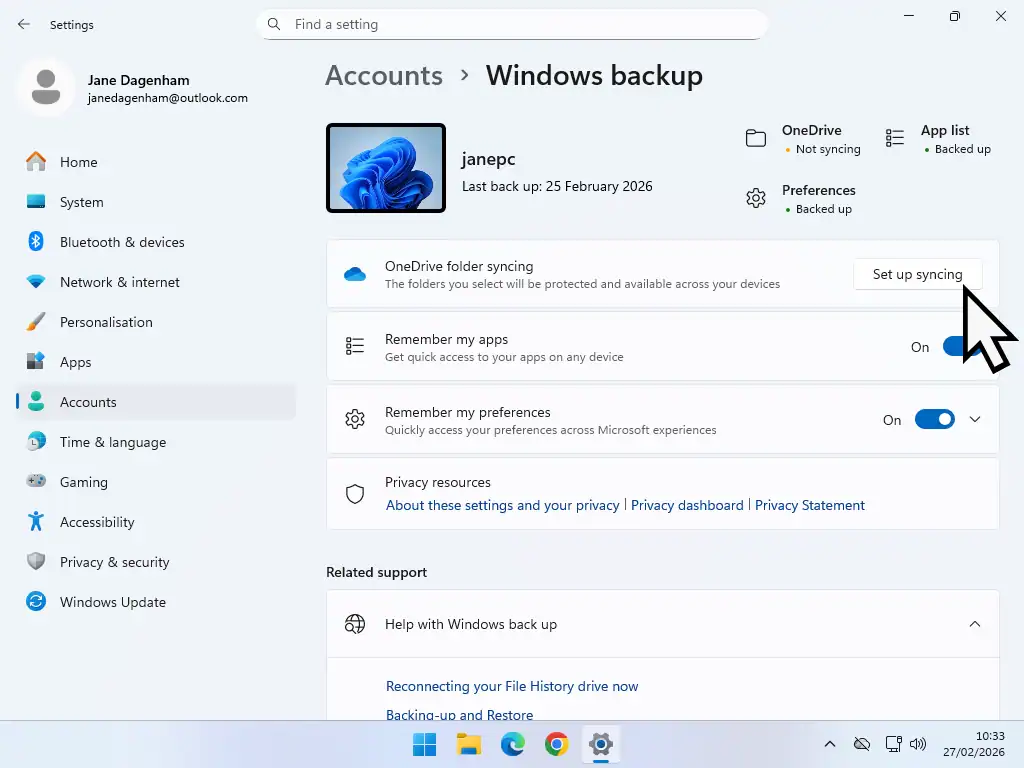
Task: Click the shield icon beside Privacy resources
Action: pos(355,493)
